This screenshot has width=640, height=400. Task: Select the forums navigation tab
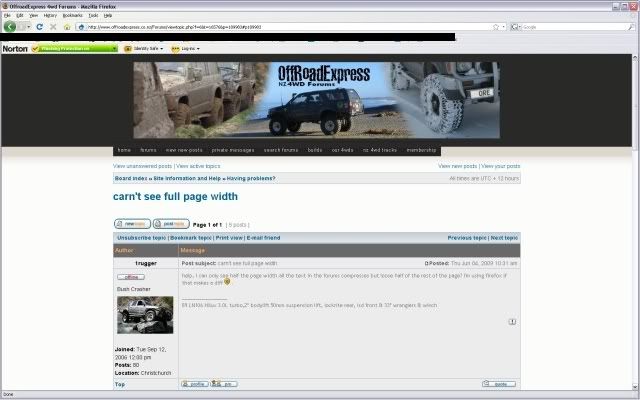pyautogui.click(x=148, y=150)
